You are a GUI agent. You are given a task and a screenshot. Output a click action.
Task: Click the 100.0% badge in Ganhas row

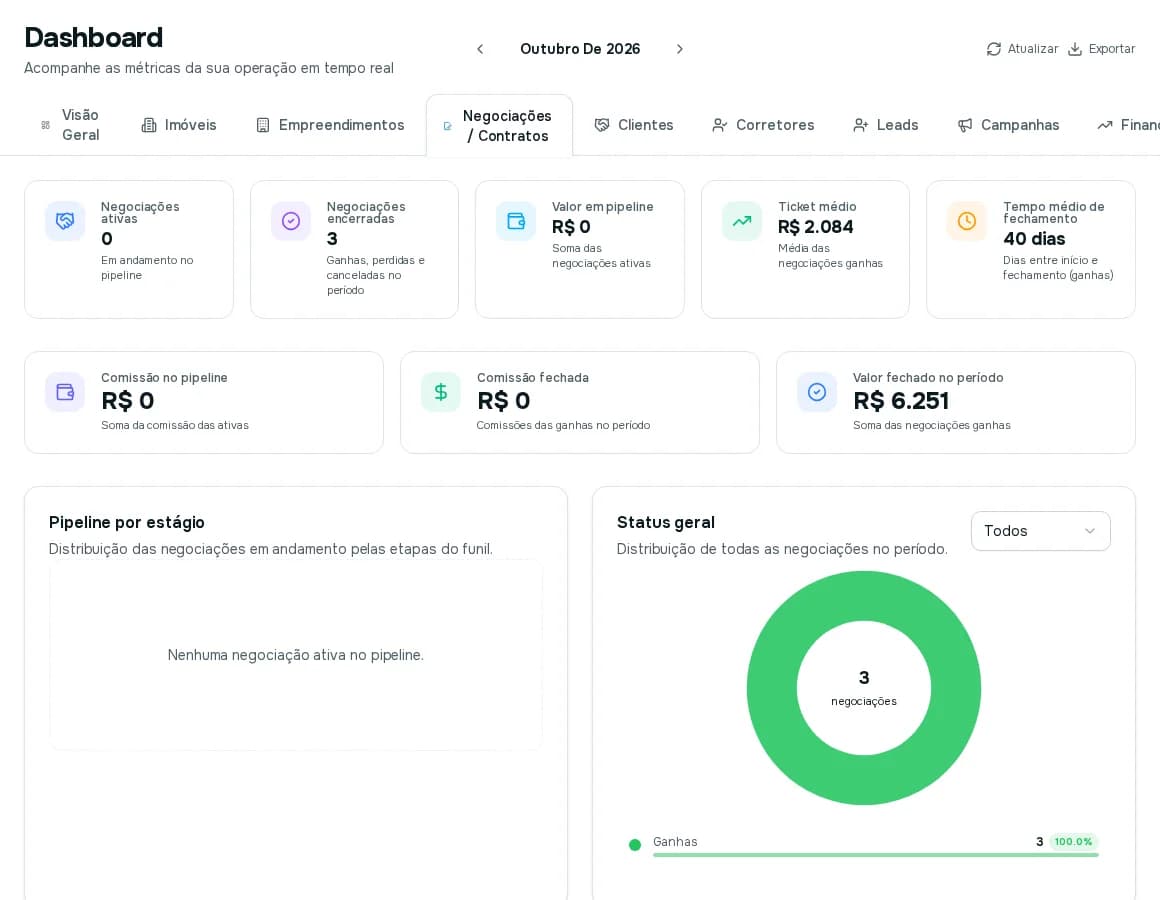1073,842
